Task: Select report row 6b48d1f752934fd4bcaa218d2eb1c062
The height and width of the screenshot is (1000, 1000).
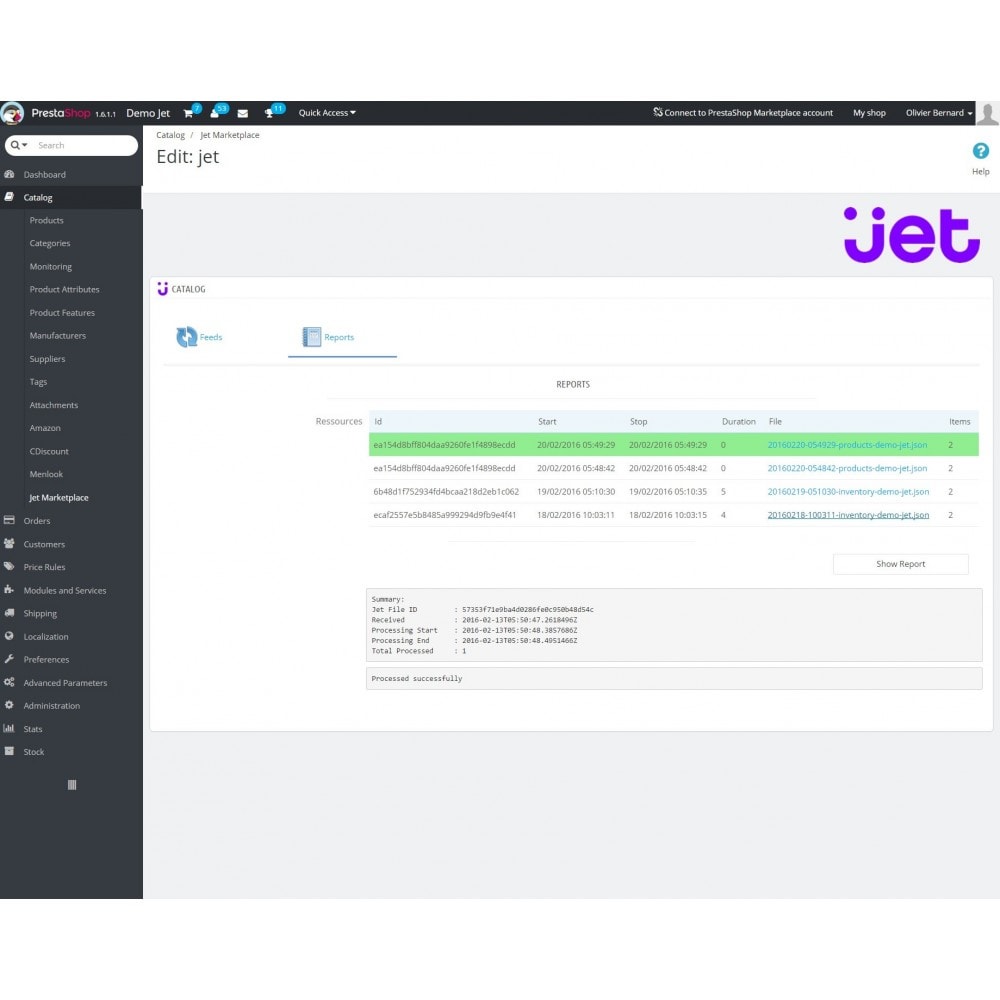Action: pyautogui.click(x=673, y=492)
